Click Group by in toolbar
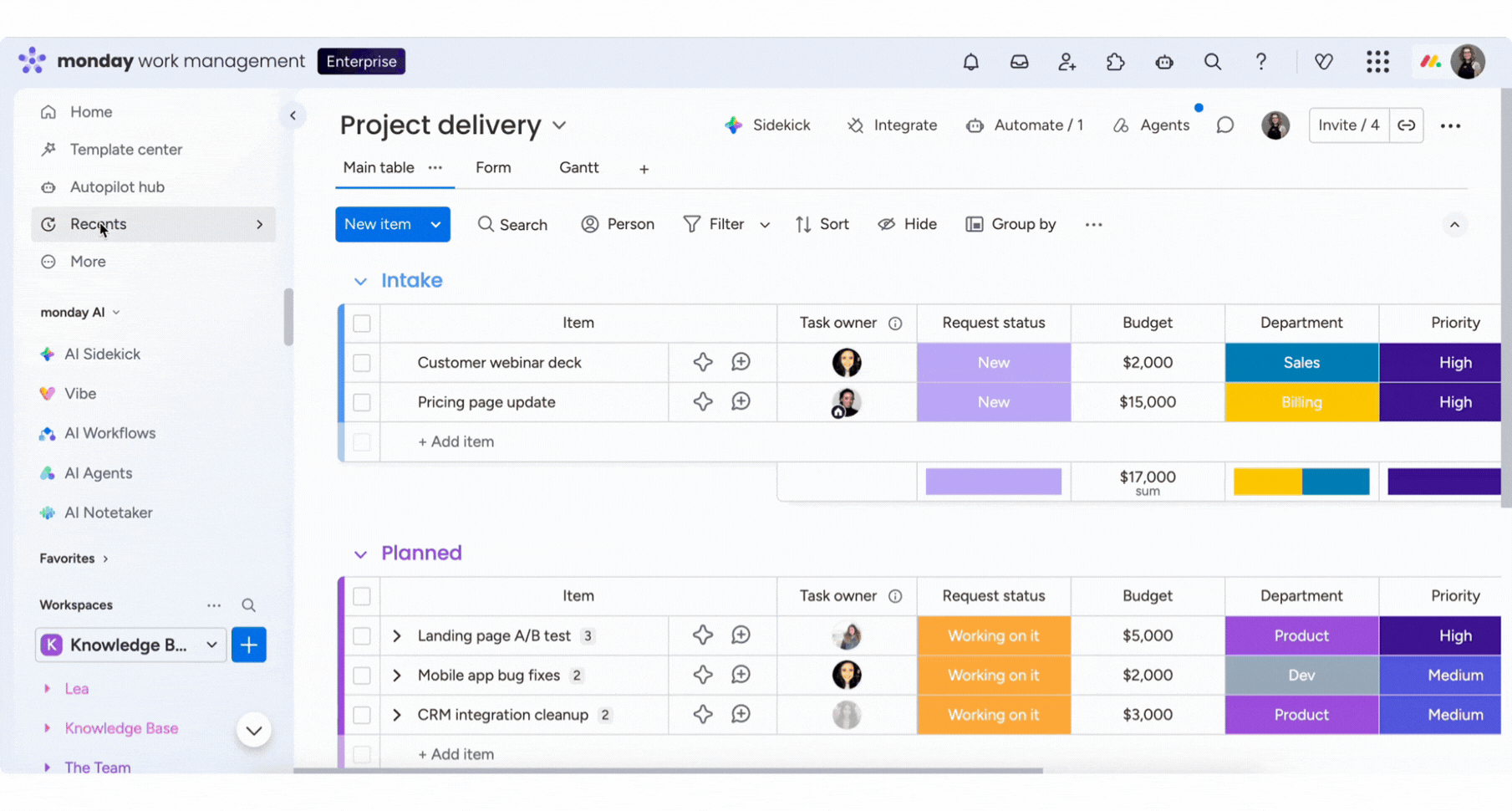This screenshot has width=1512, height=811. (x=1011, y=225)
